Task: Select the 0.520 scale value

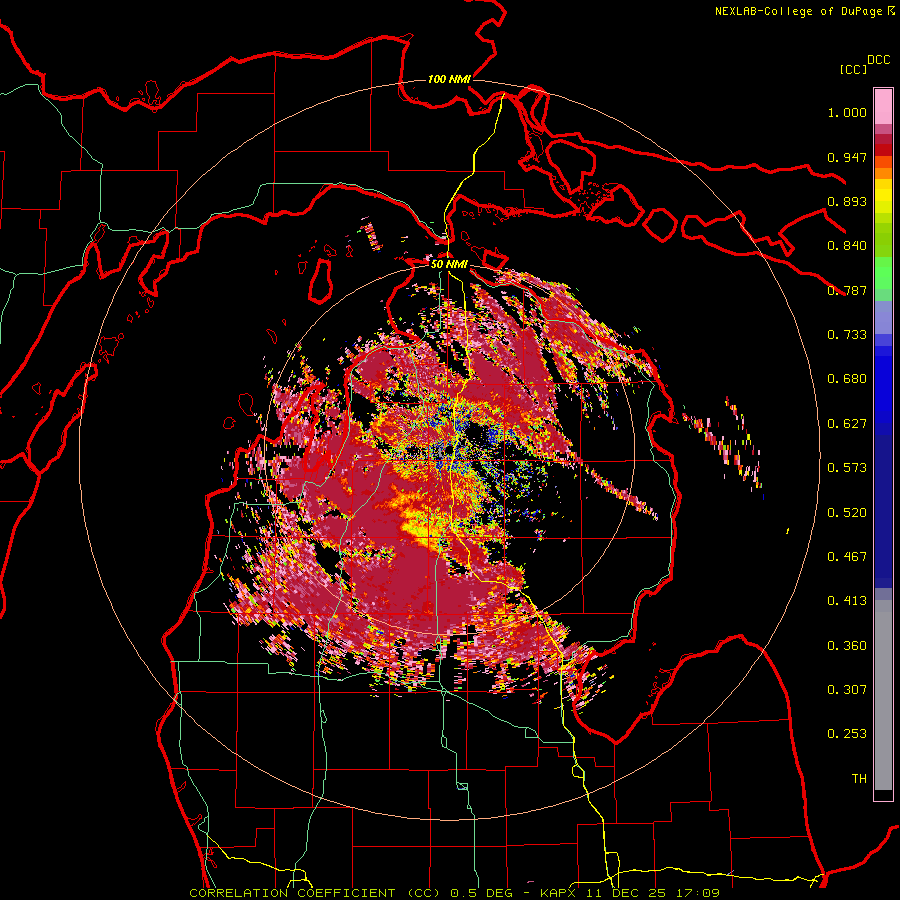Action: coord(847,513)
